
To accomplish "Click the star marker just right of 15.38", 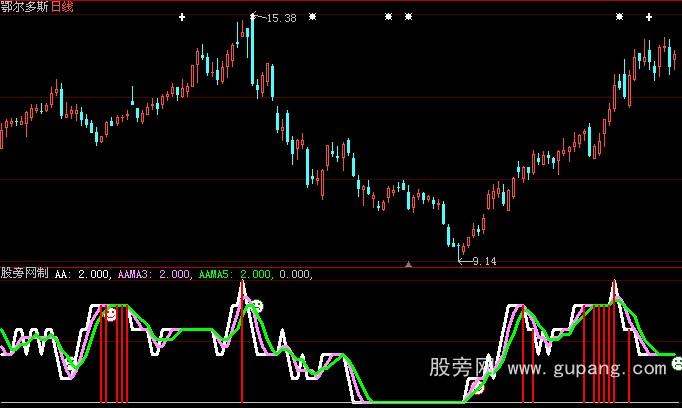I will (312, 17).
